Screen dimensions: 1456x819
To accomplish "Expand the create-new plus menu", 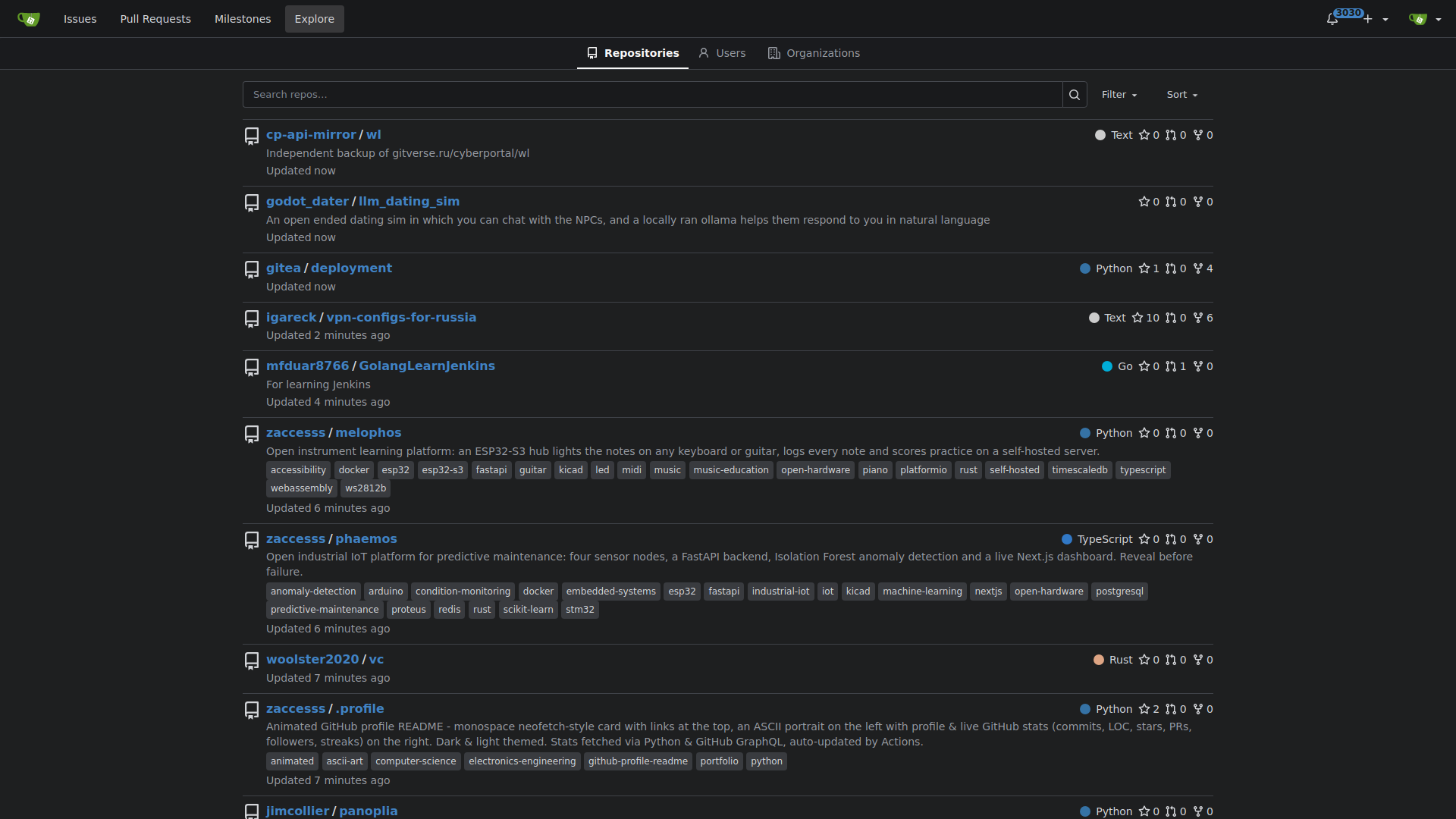I will [x=1376, y=19].
